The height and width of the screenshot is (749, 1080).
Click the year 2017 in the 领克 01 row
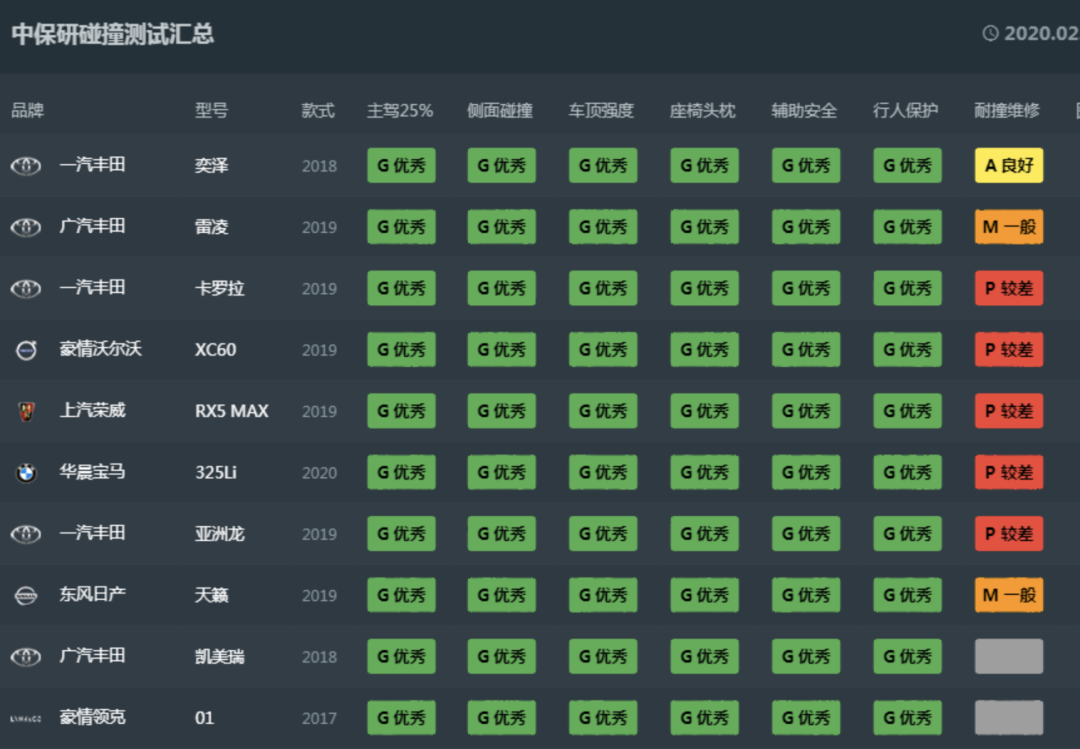[x=320, y=718]
